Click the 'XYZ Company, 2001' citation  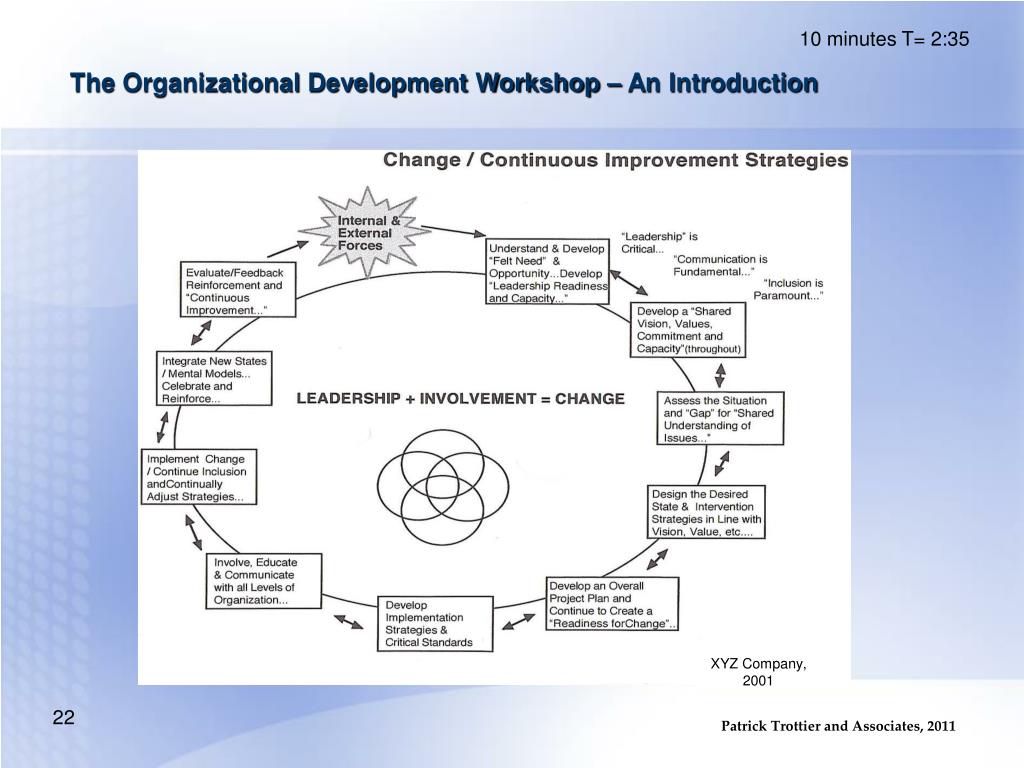coord(758,672)
